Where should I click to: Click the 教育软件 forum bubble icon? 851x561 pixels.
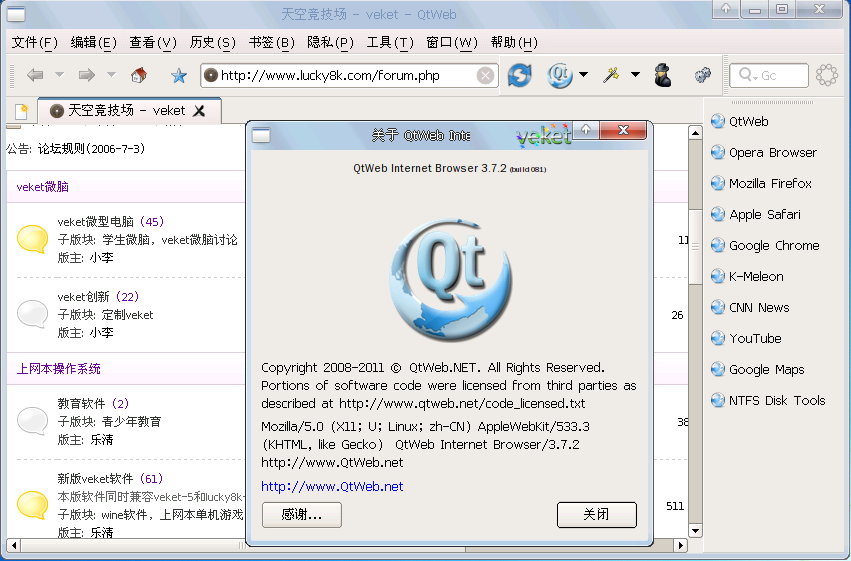[x=33, y=420]
